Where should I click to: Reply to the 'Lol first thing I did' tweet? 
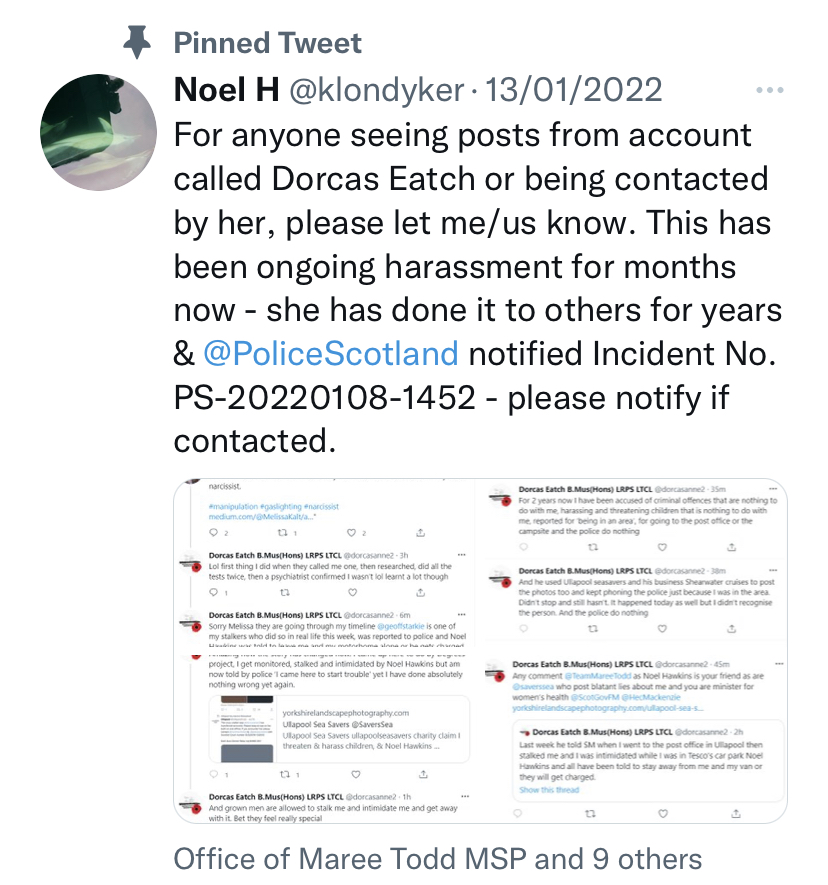tap(214, 592)
